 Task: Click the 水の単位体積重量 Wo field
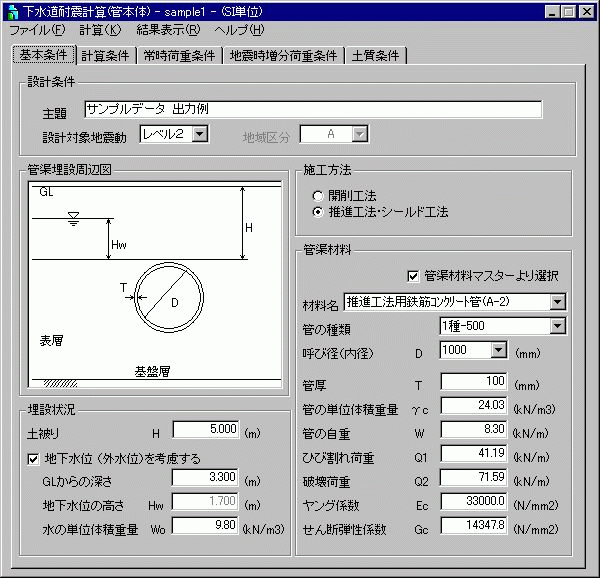pos(205,526)
